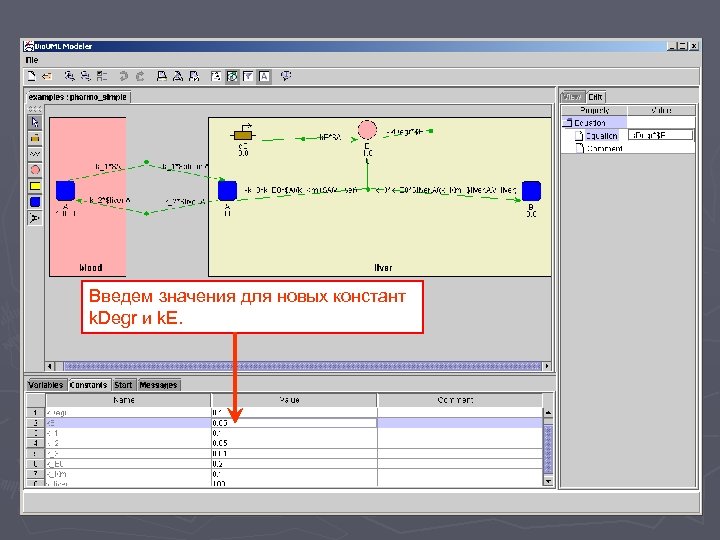Click the Name column header in constants table
Viewport: 720px width, 540px height.
point(128,400)
